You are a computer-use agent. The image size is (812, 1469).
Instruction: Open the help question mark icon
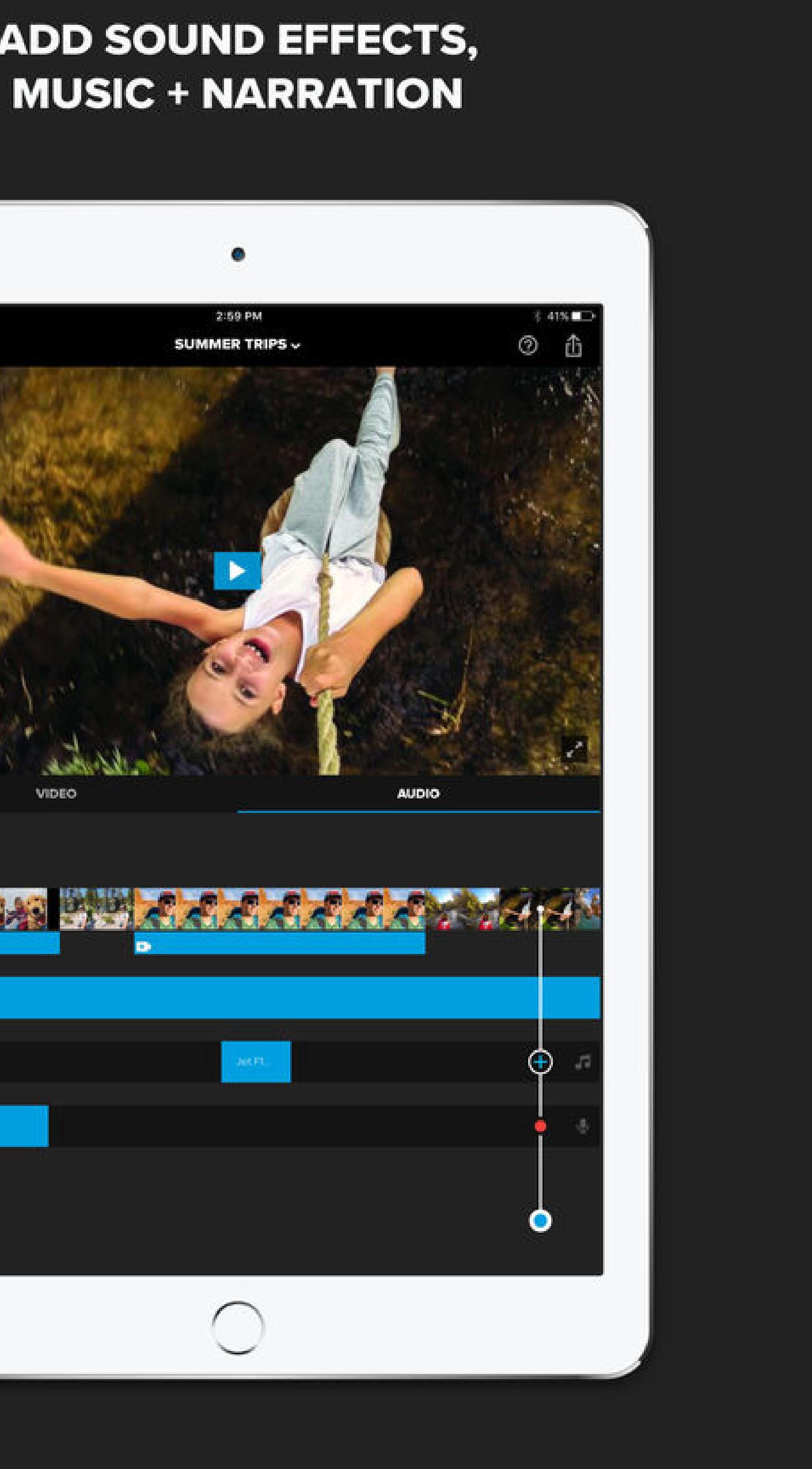[x=528, y=346]
